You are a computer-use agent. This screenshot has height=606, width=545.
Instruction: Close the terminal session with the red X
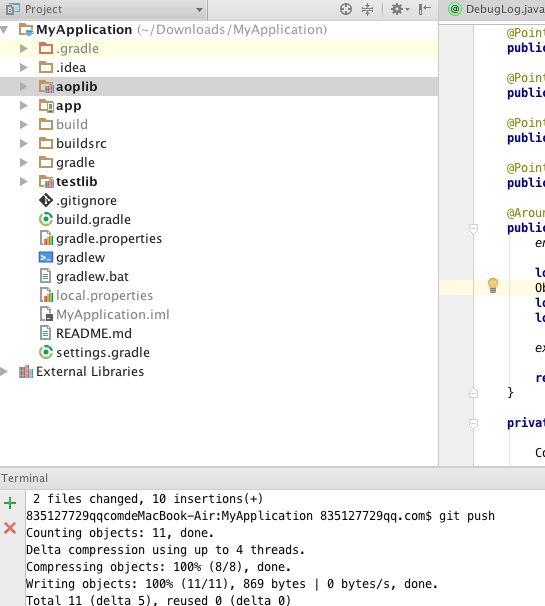click(10, 528)
